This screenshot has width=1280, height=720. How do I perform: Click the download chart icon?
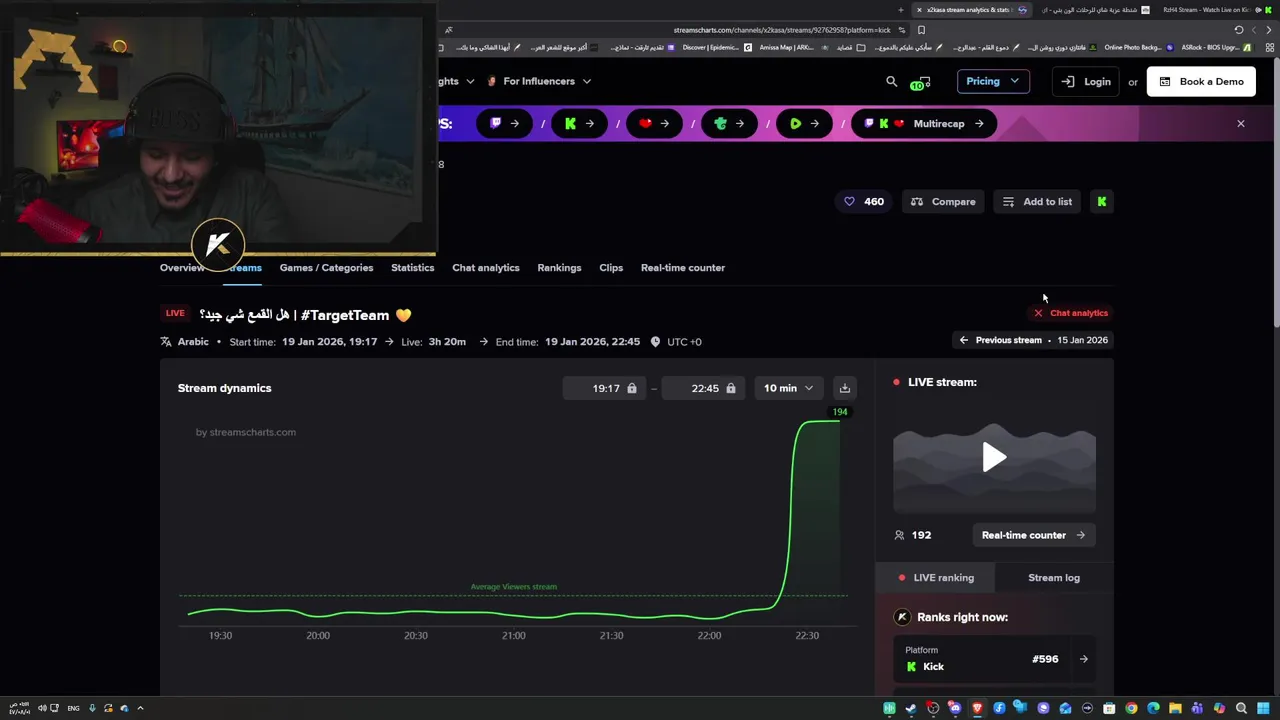pos(845,388)
